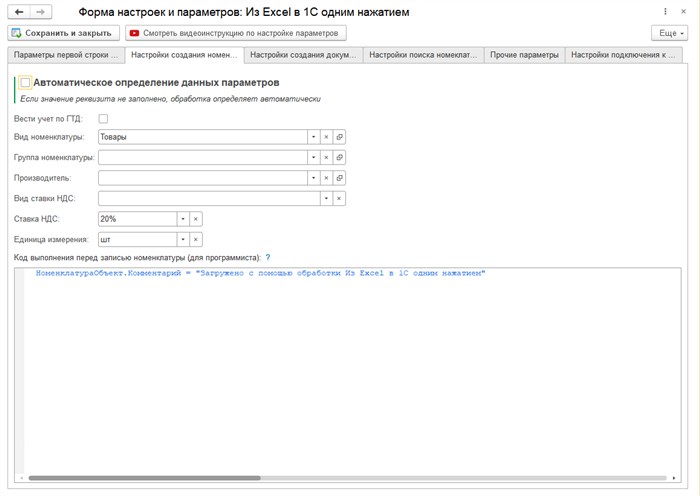Screen dimensions: 700x496
Task: Open the Группа номенклатуры item
Action: pos(339,158)
